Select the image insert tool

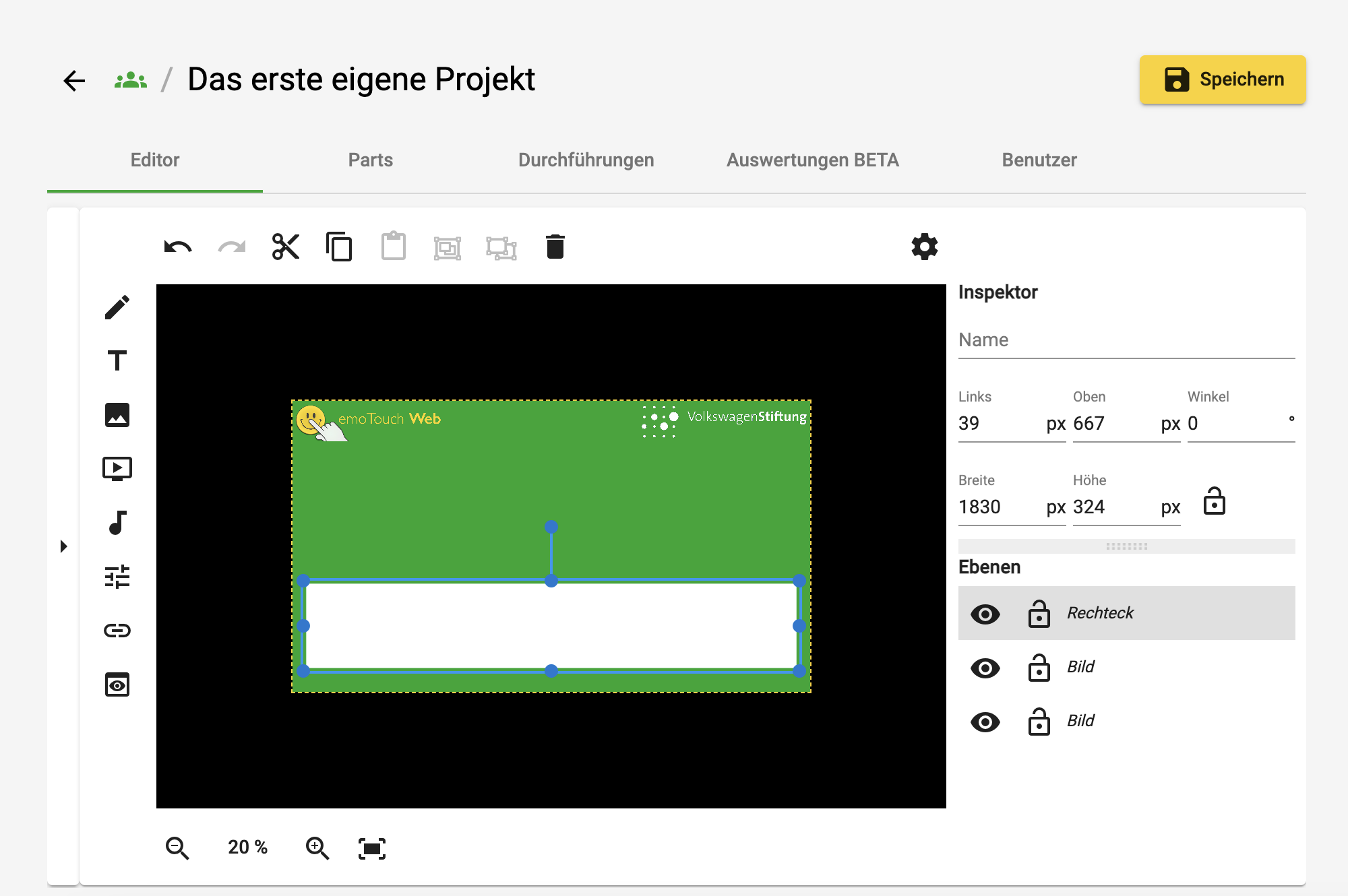pyautogui.click(x=117, y=415)
